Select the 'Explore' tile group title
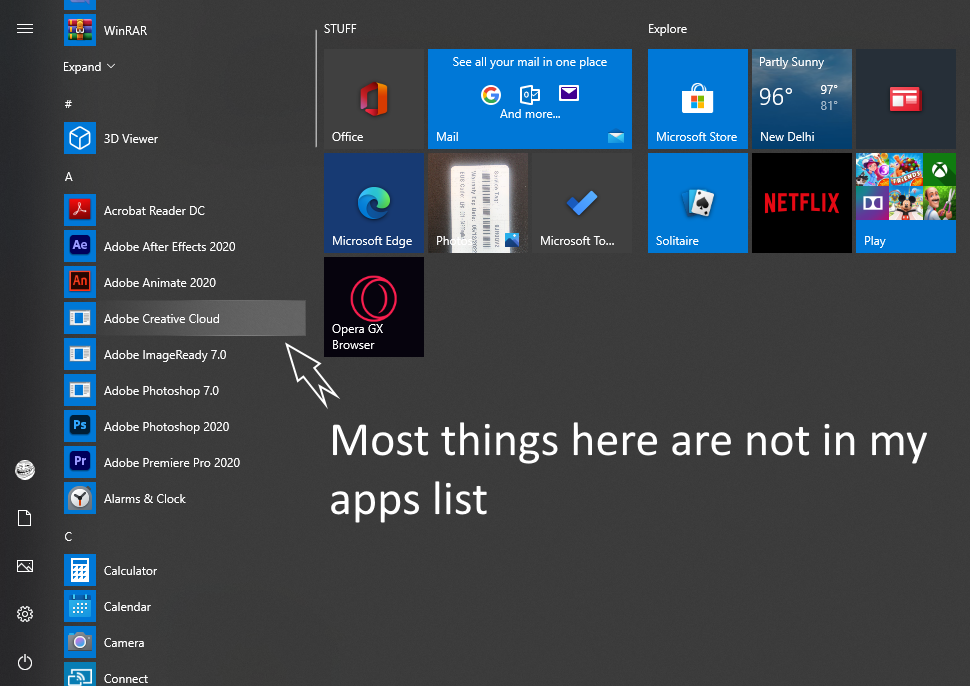970x686 pixels. [x=667, y=29]
